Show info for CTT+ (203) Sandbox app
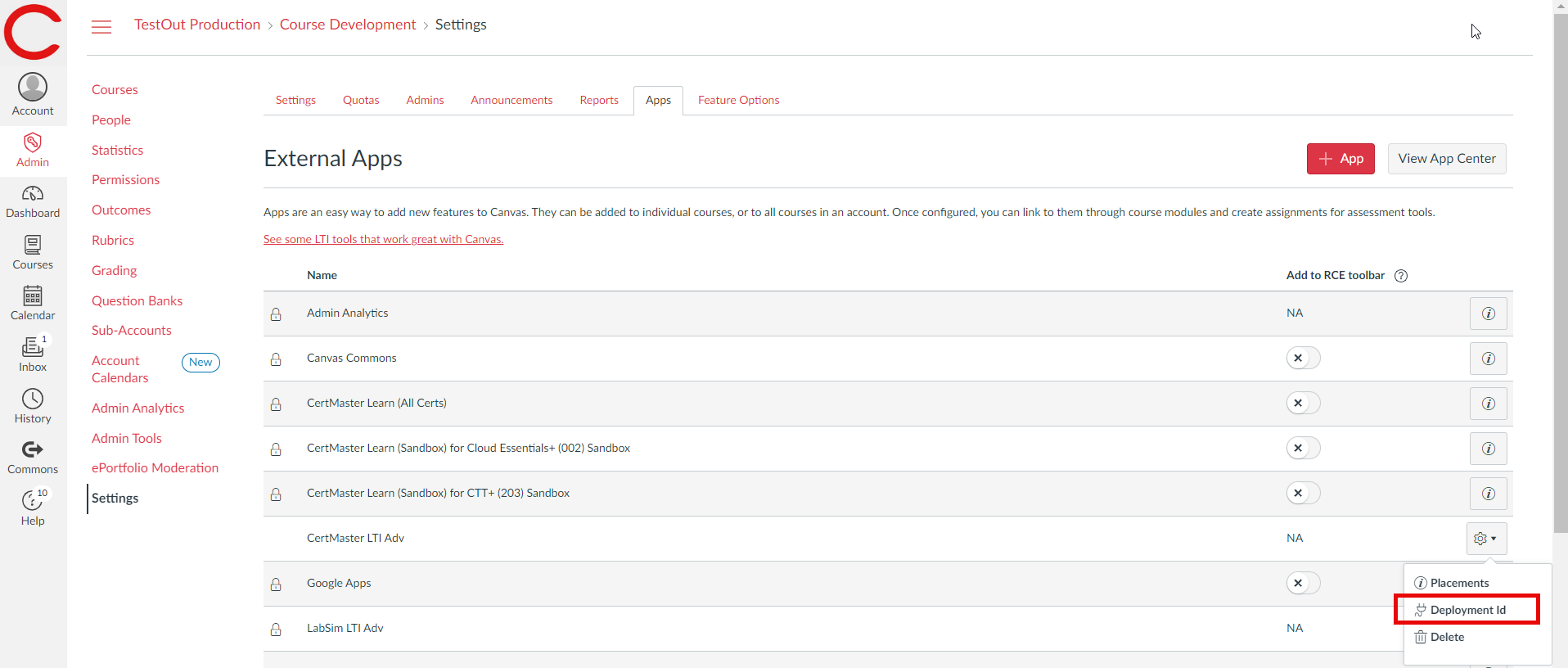Viewport: 1568px width, 668px height. click(x=1488, y=494)
